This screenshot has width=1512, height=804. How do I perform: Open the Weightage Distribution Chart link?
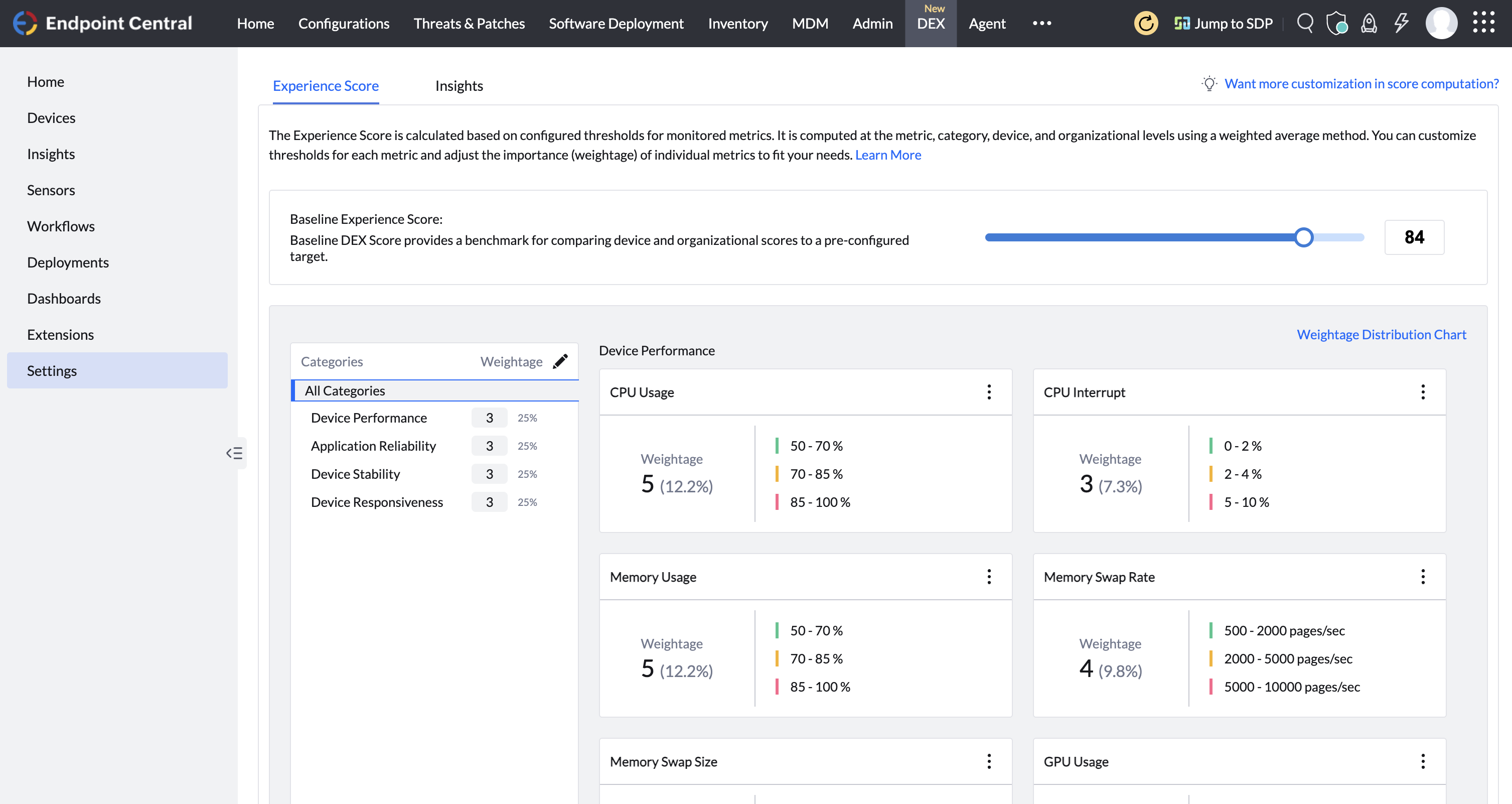(x=1381, y=335)
